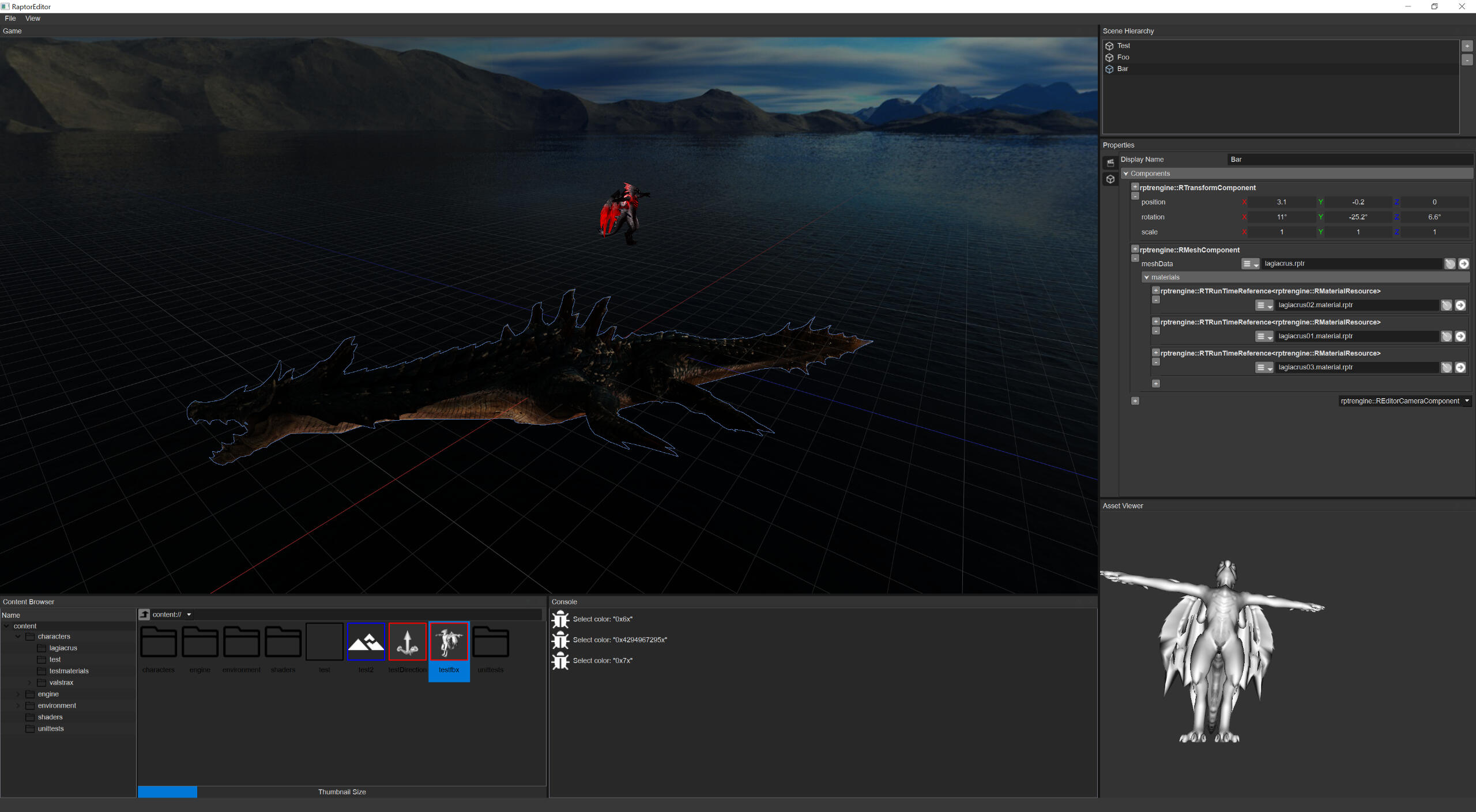Viewport: 1476px width, 812px height.
Task: Open the scene settings tab icon in Properties
Action: point(1110,163)
